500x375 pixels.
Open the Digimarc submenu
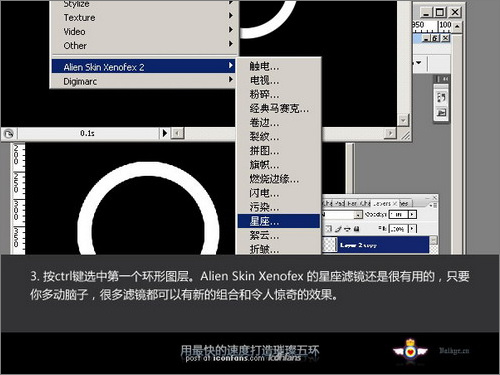tap(144, 81)
